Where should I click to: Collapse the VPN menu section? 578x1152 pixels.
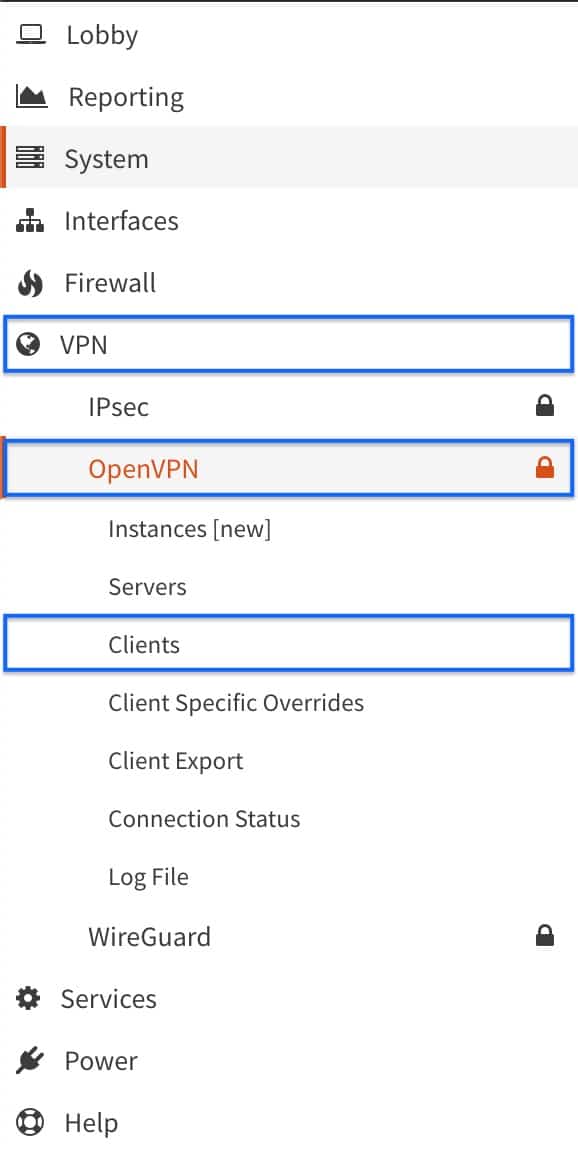coord(289,345)
